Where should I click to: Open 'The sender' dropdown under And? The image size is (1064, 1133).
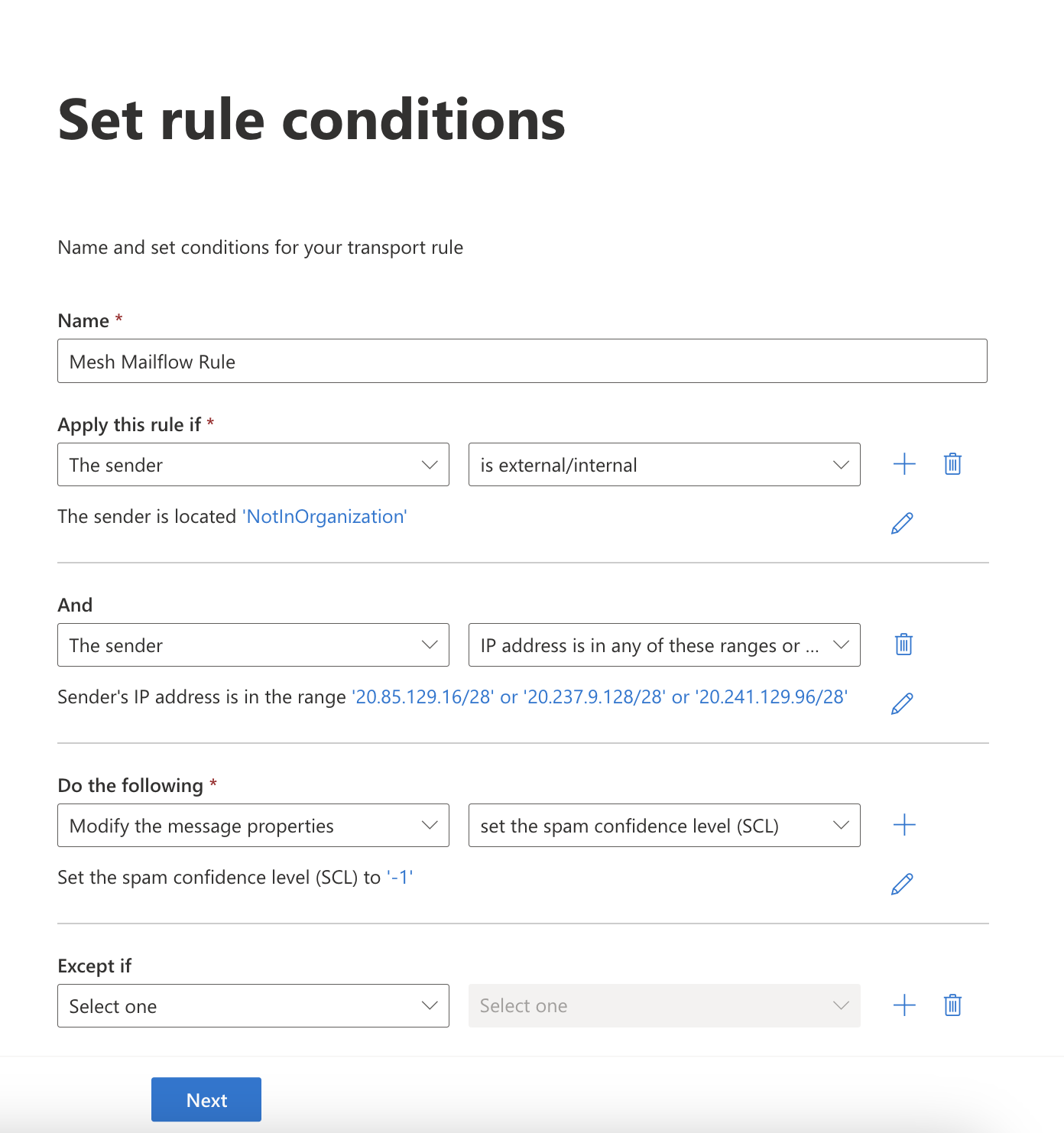[x=253, y=645]
